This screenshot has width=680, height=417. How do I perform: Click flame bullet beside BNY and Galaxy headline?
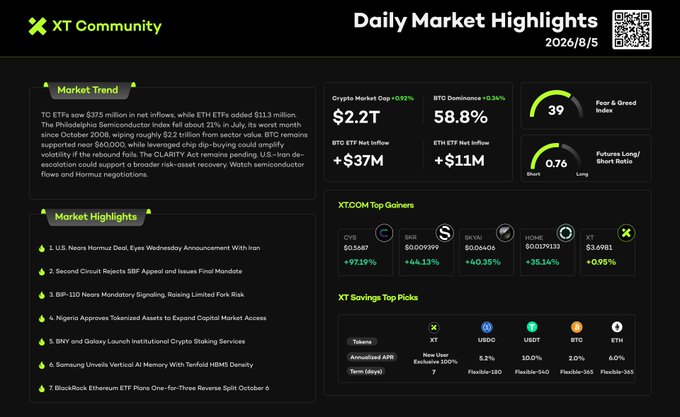pyautogui.click(x=42, y=342)
